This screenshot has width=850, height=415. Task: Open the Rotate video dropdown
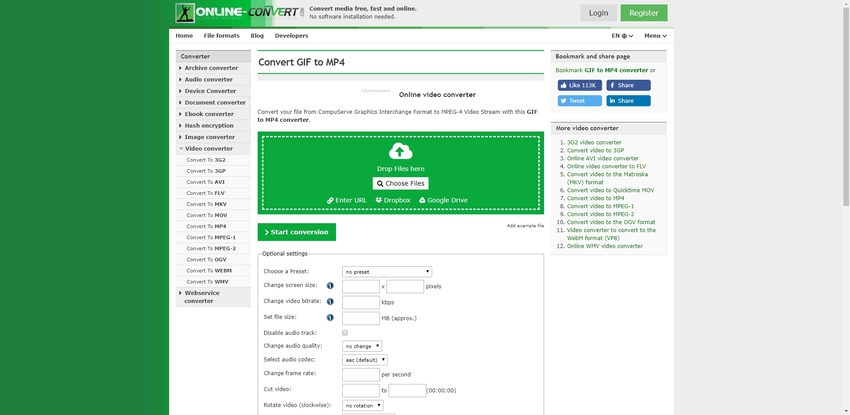coord(363,406)
